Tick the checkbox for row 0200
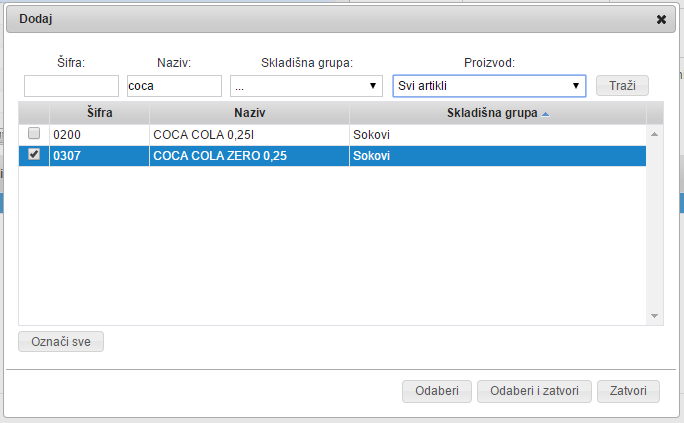 pyautogui.click(x=34, y=134)
